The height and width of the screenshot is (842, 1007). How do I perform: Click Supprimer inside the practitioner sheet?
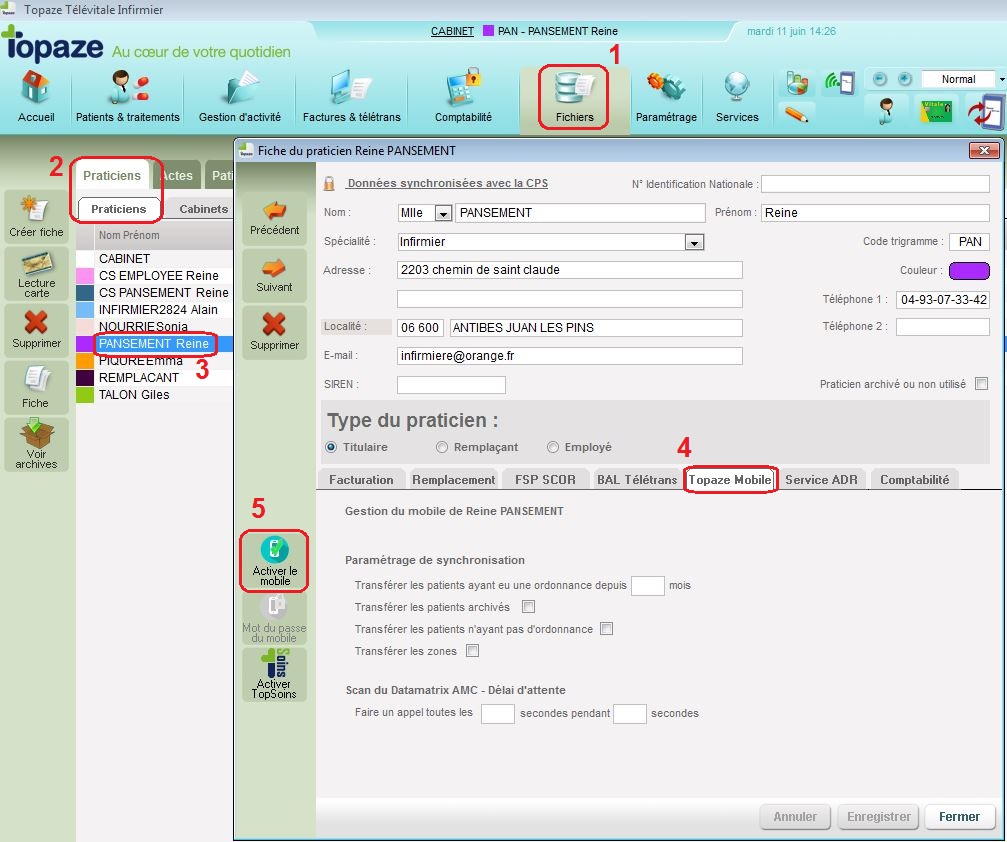click(x=274, y=331)
